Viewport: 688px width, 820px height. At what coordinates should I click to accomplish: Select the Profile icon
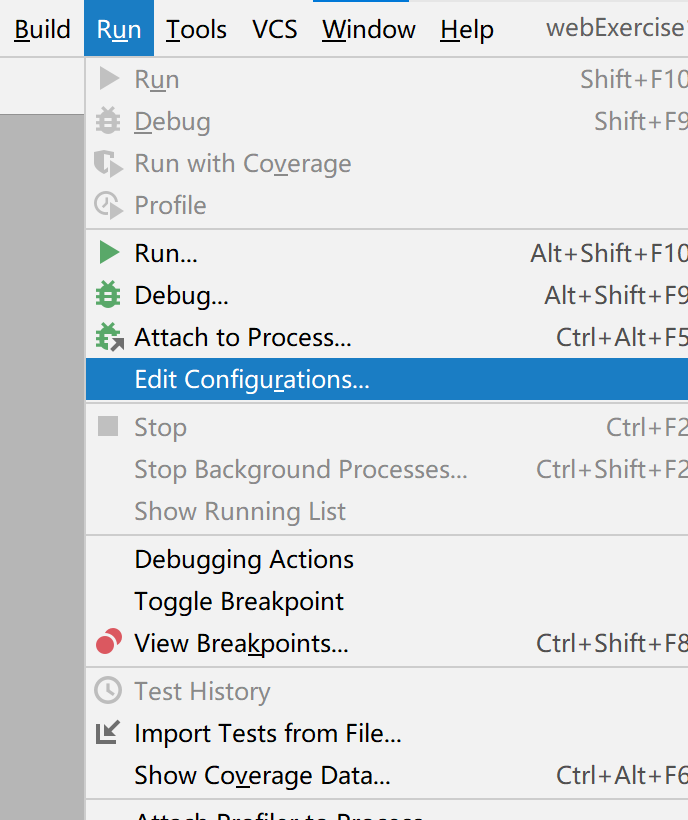[108, 206]
